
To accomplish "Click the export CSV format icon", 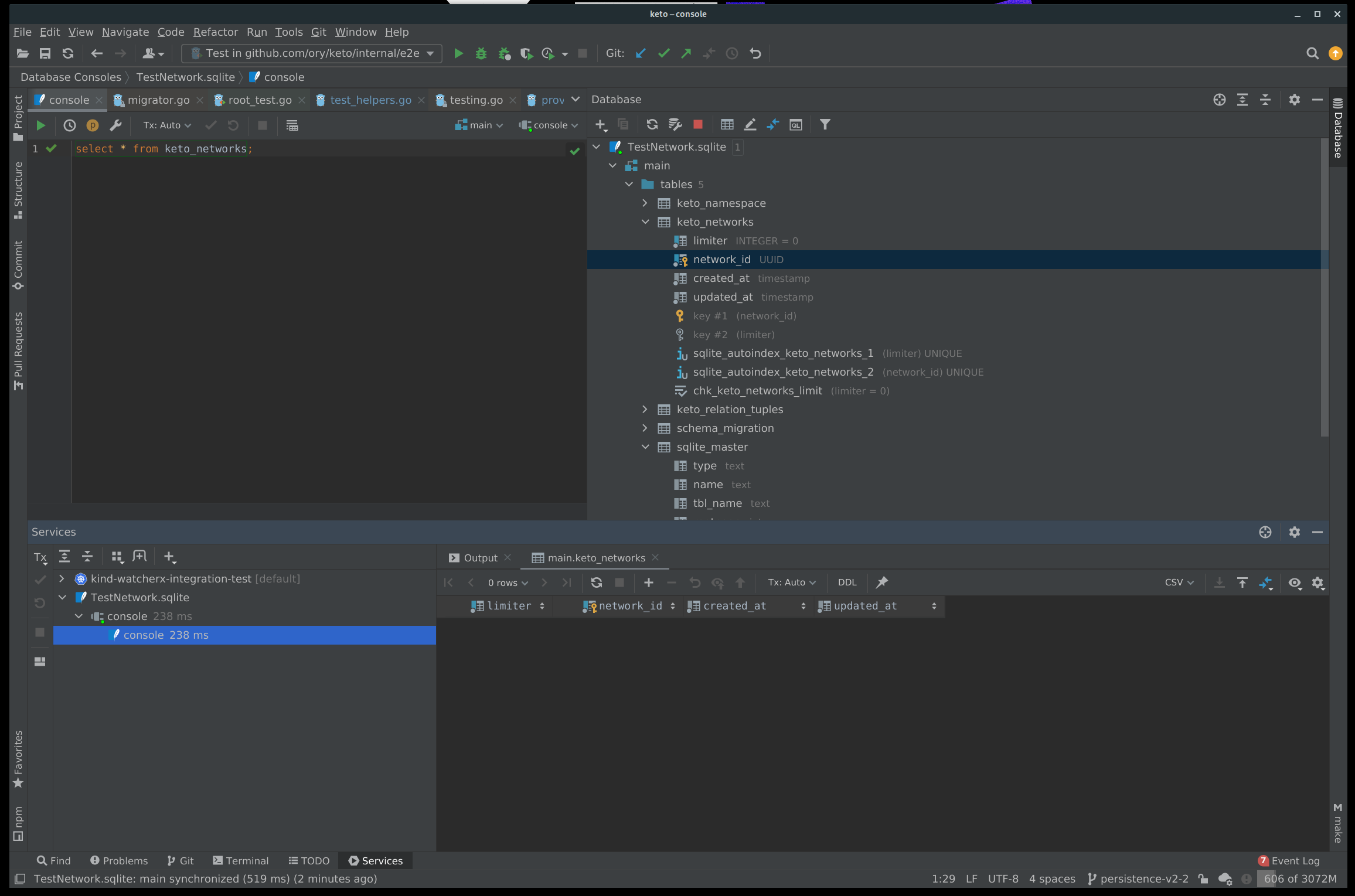I will click(1219, 582).
